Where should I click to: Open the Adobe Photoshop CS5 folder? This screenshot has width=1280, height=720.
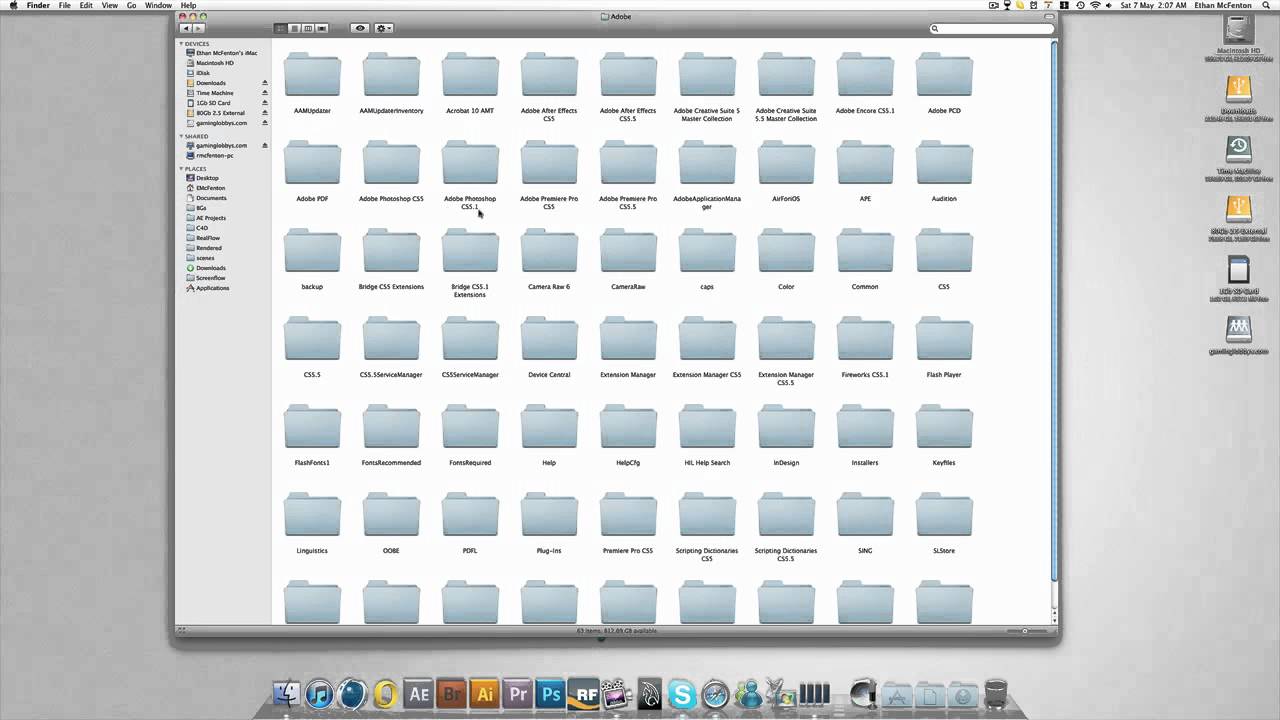click(x=391, y=163)
